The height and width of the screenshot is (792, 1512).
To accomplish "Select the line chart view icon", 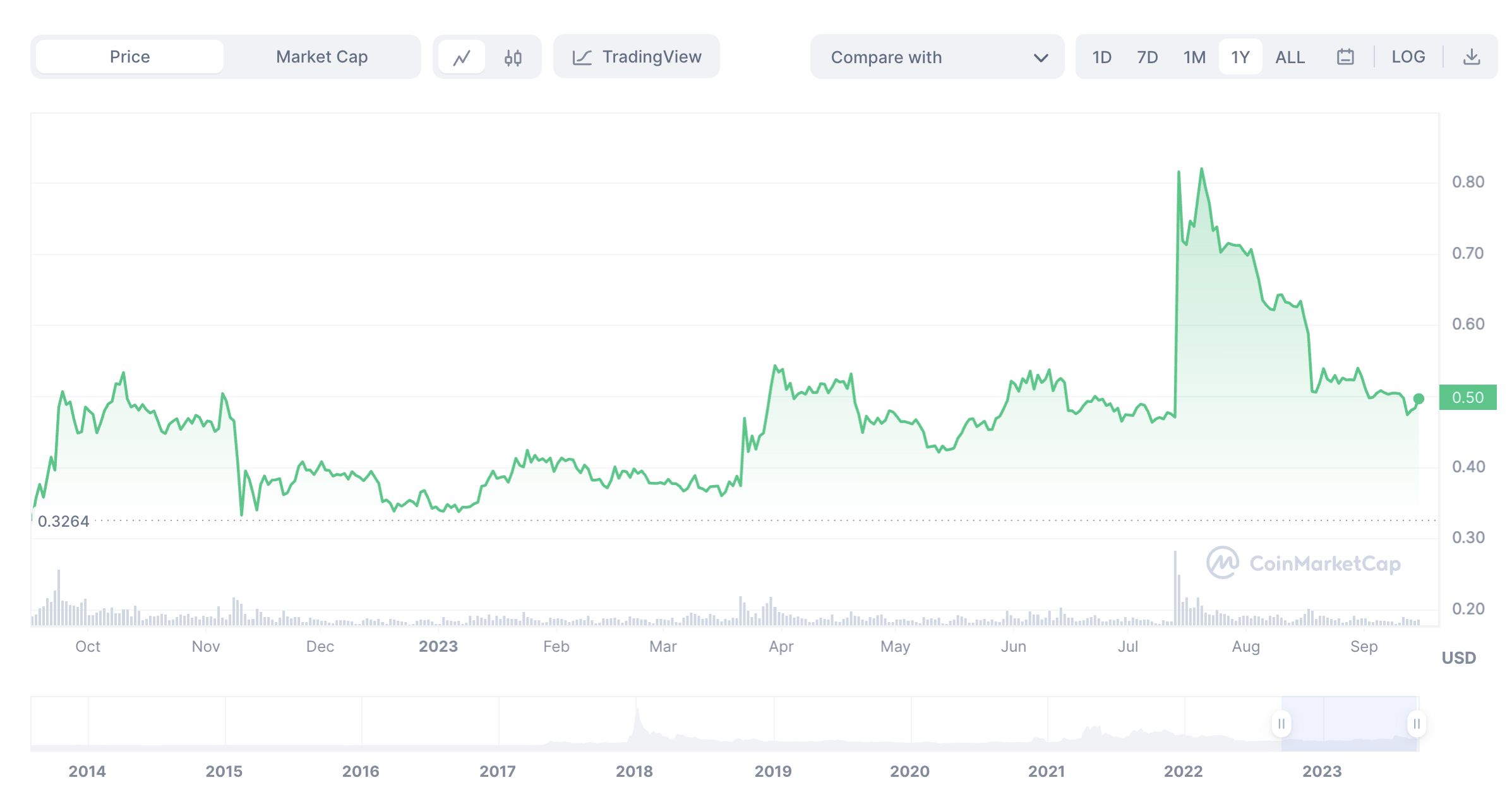I will [462, 57].
